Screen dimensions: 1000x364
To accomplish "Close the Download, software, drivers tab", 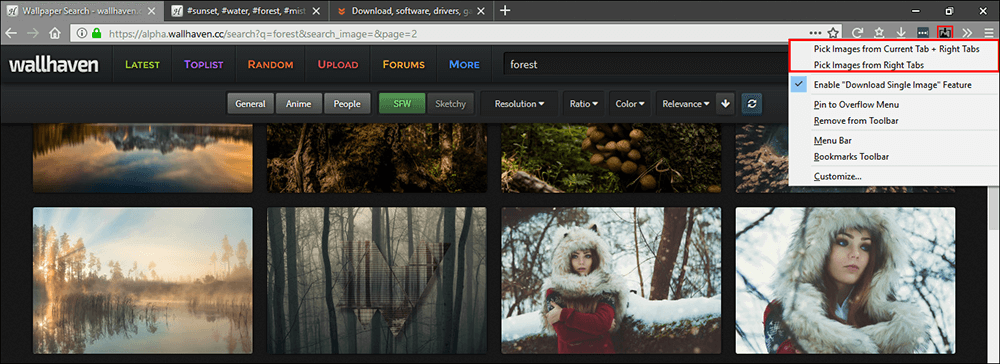I will click(481, 11).
